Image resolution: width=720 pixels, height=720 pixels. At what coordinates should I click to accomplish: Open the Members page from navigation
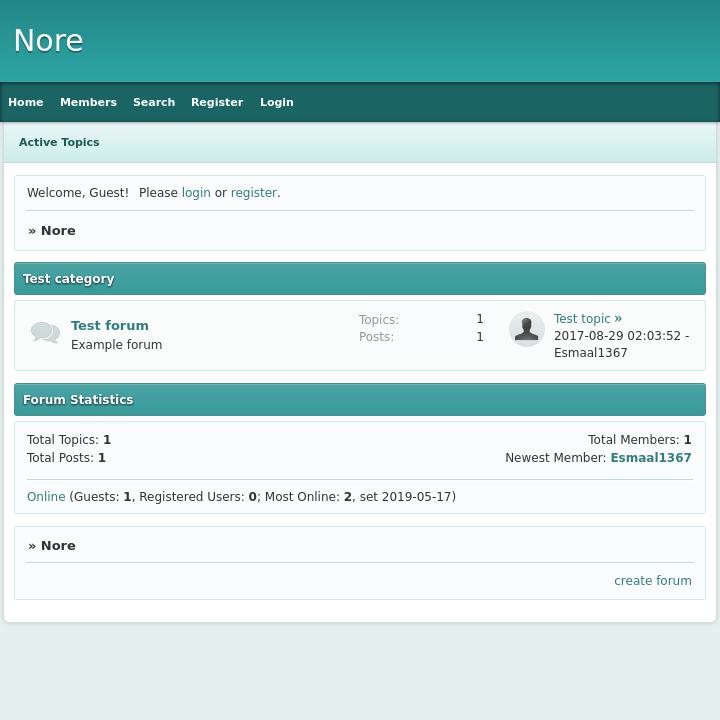click(x=88, y=102)
